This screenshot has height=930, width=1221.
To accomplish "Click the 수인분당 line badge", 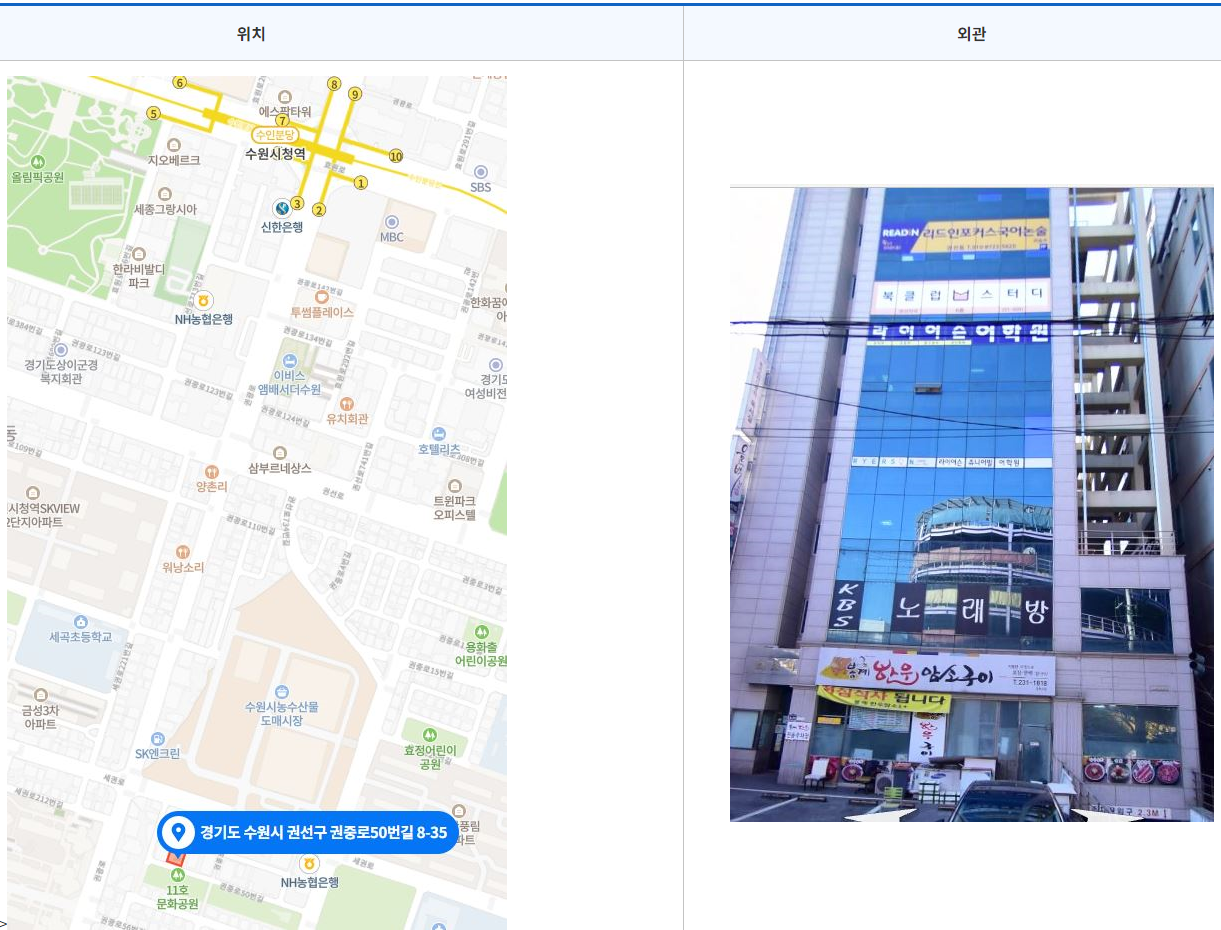I will 276,135.
